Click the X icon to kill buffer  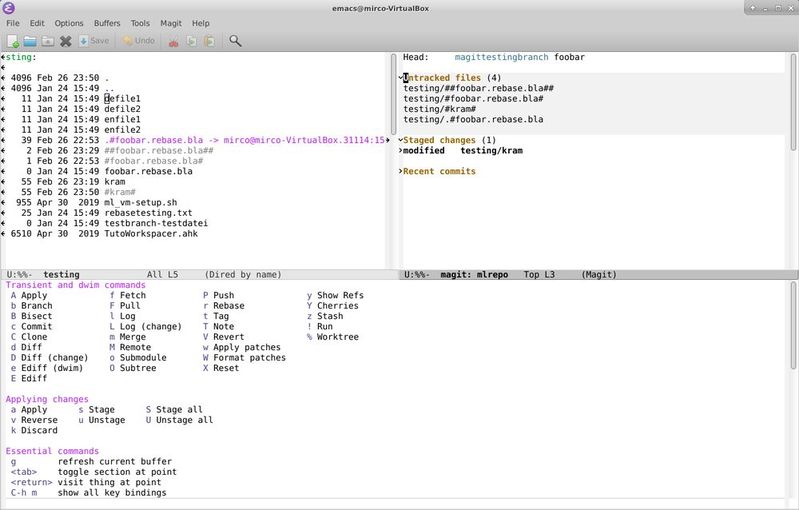(x=65, y=41)
